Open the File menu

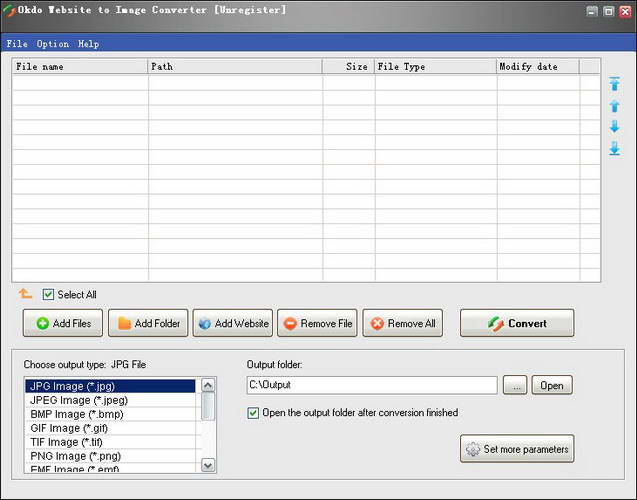pyautogui.click(x=17, y=43)
